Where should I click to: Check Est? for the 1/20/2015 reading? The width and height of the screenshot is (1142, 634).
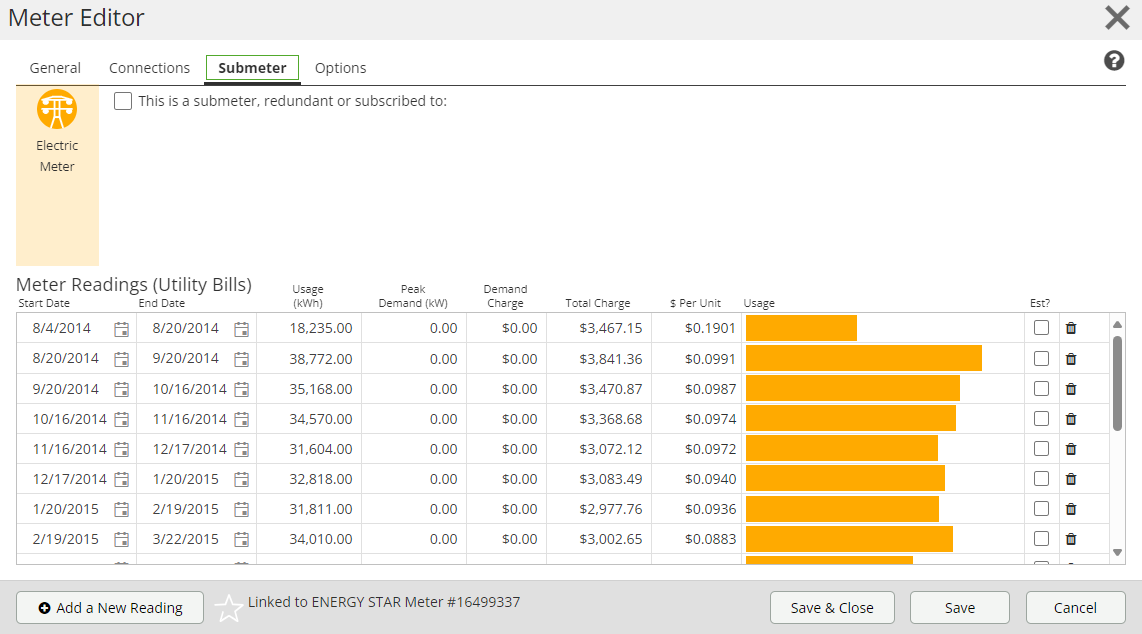tap(1042, 508)
